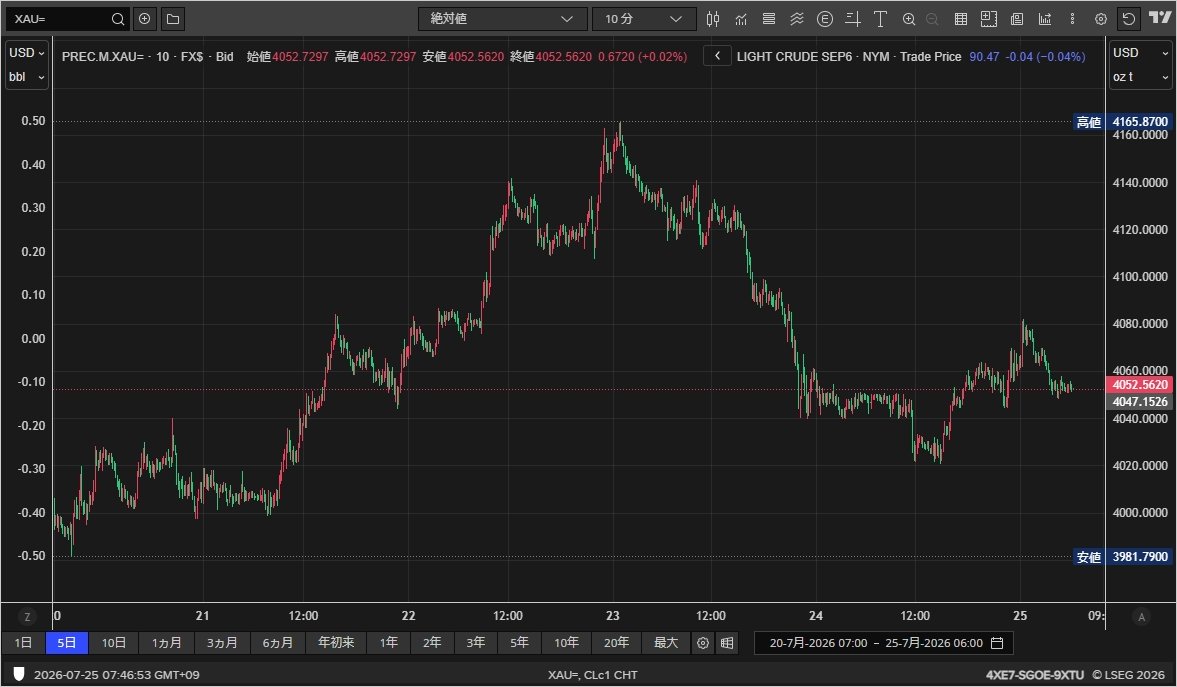Image resolution: width=1177 pixels, height=687 pixels.
Task: Open the news document icon
Action: [1016, 19]
